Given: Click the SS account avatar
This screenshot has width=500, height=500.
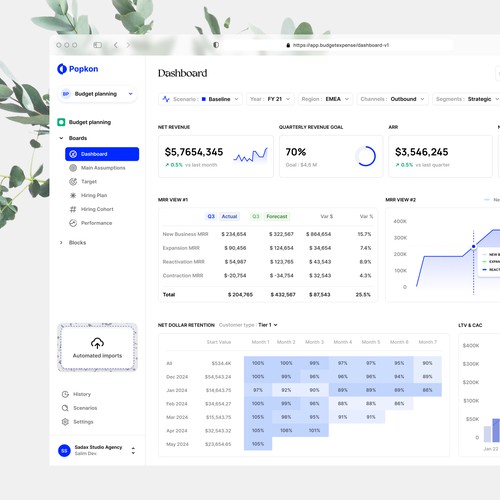Looking at the screenshot, I should pyautogui.click(x=64, y=450).
